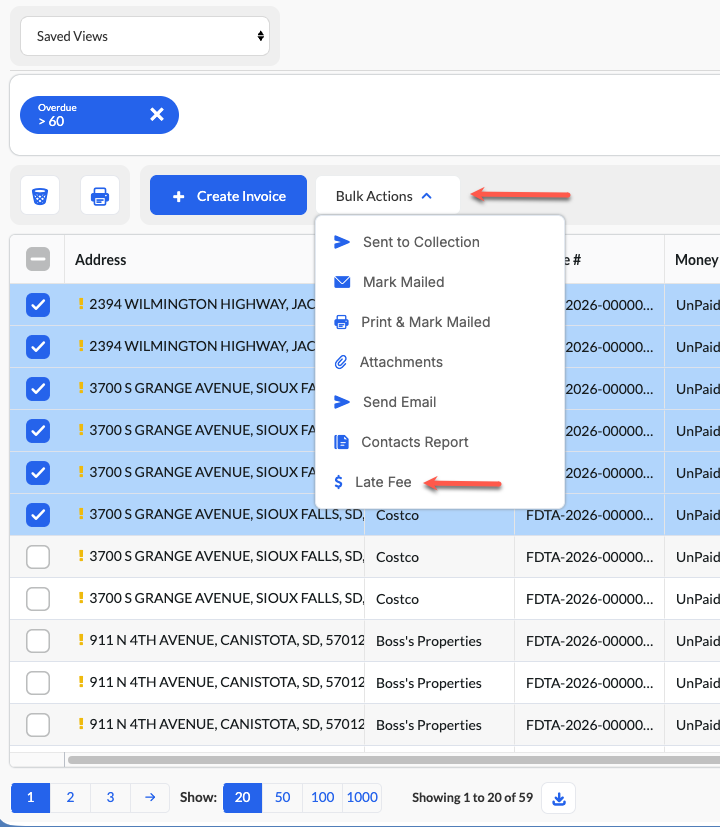The height and width of the screenshot is (827, 720).
Task: Click plus icon on Create Invoice
Action: tap(179, 196)
